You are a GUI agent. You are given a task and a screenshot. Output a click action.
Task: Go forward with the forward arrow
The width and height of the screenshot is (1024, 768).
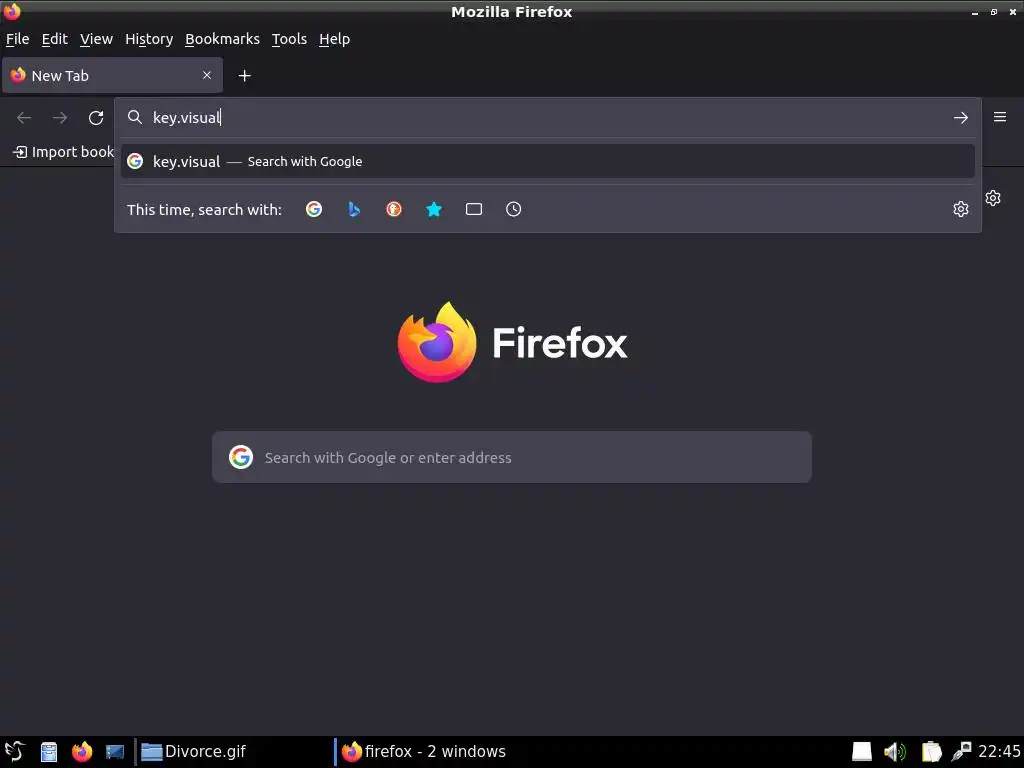60,118
